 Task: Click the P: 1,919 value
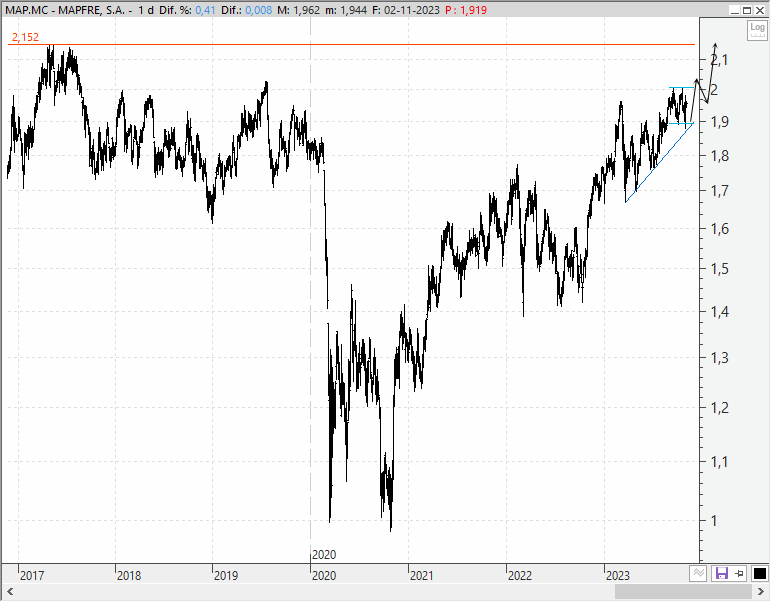click(x=466, y=10)
